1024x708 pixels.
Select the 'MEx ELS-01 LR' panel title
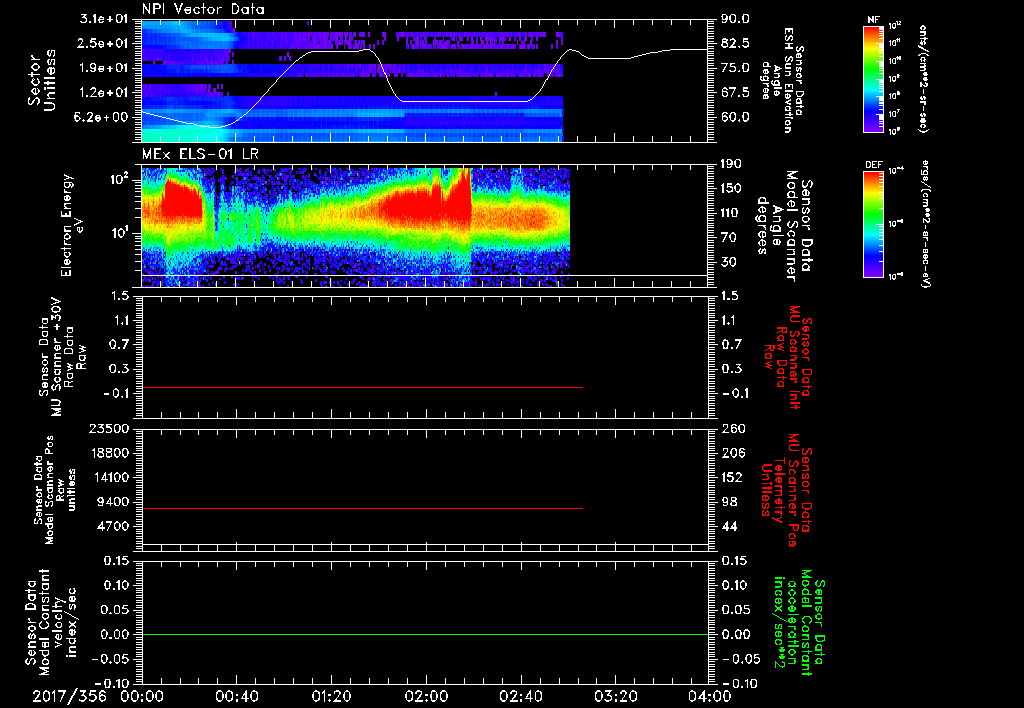point(200,154)
